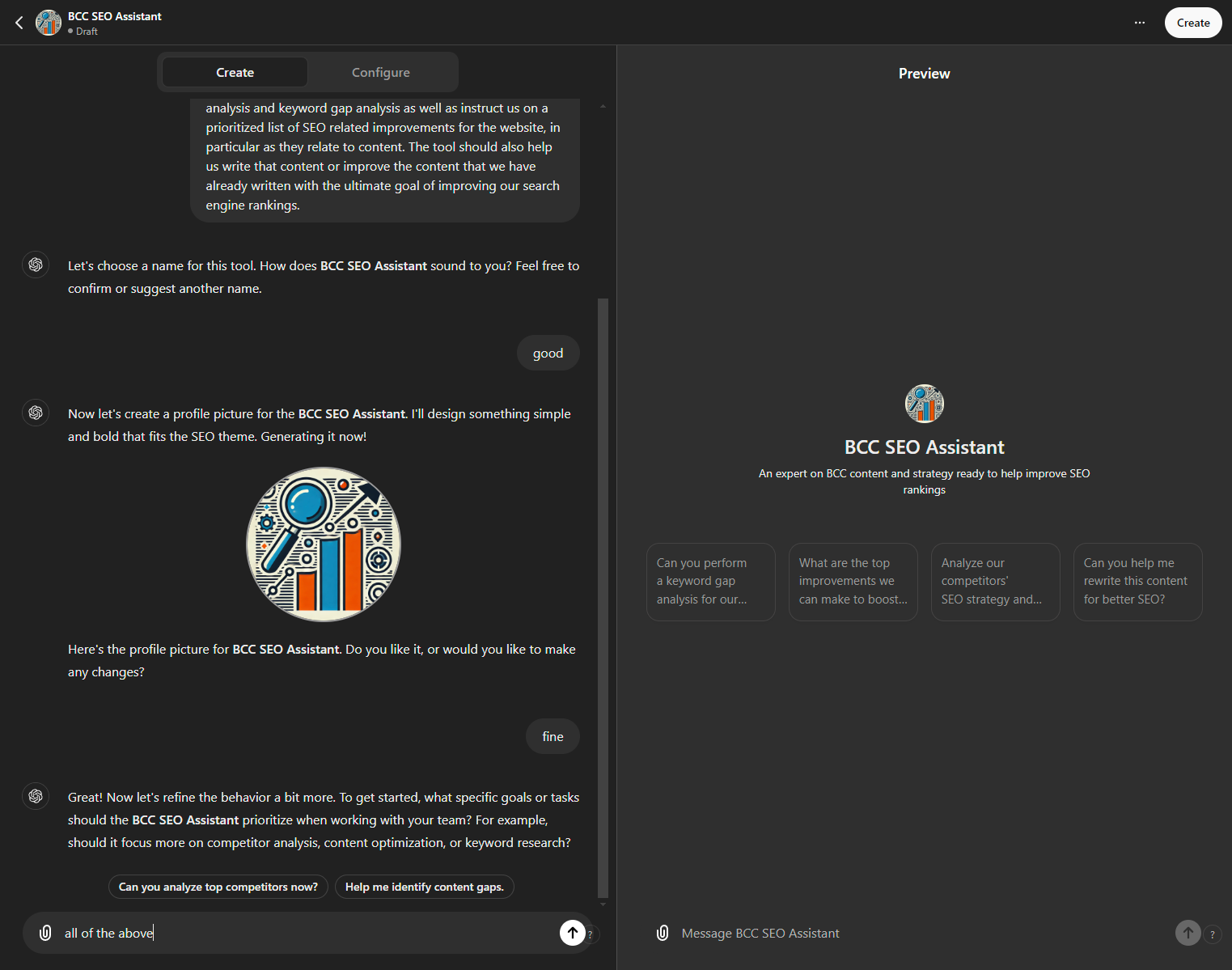Click the builder chat vertical scrollbar

point(603,599)
